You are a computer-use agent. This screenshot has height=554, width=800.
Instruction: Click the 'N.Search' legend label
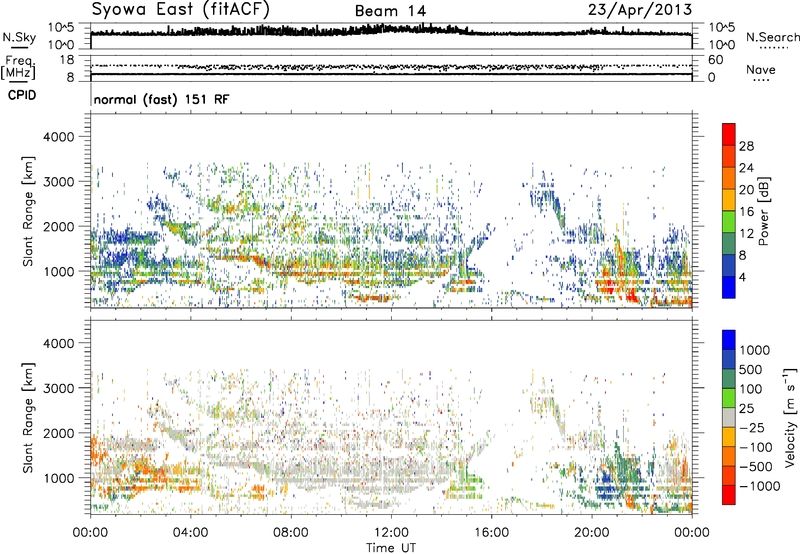tap(772, 37)
